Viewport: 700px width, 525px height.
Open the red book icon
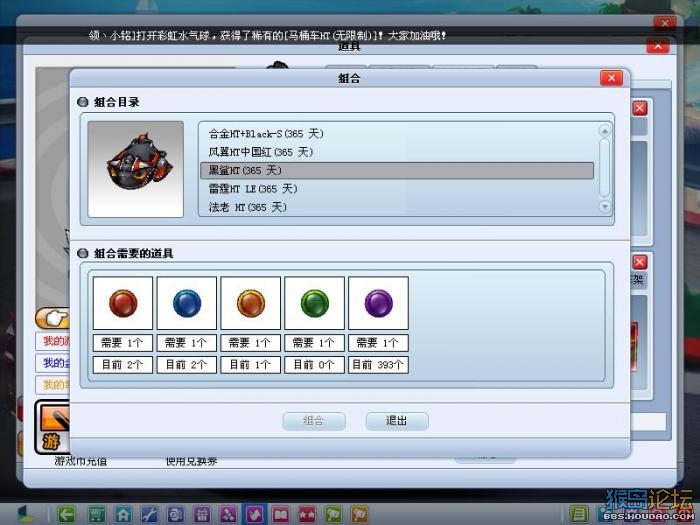[280, 514]
